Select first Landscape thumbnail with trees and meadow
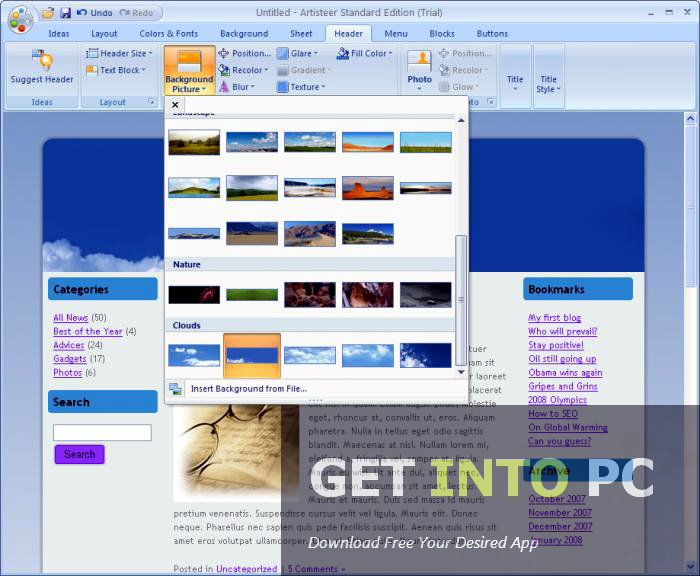Screen dimensions: 700x576 point(194,142)
